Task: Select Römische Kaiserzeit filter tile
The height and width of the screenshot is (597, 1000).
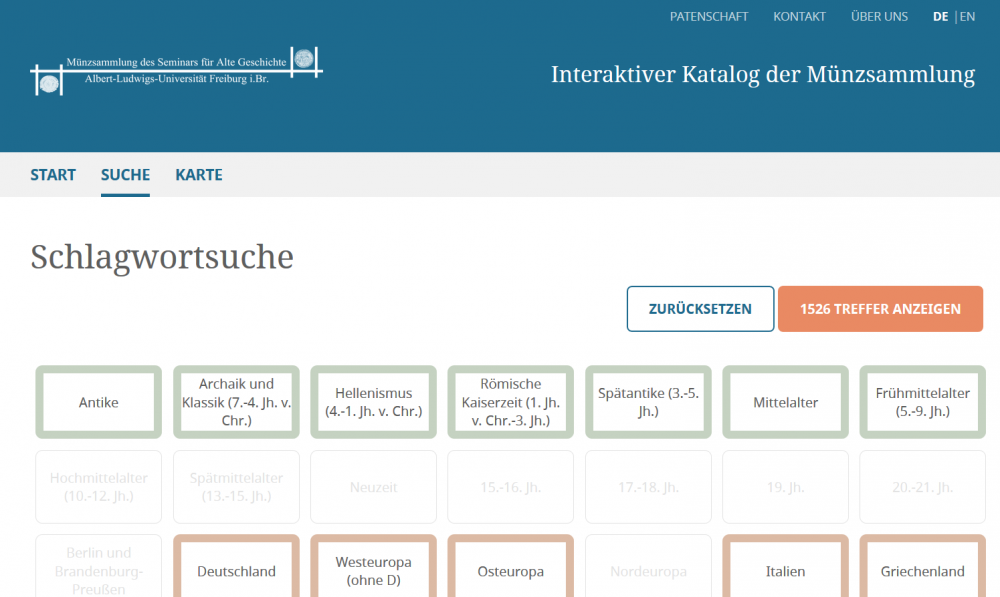Action: pos(511,402)
